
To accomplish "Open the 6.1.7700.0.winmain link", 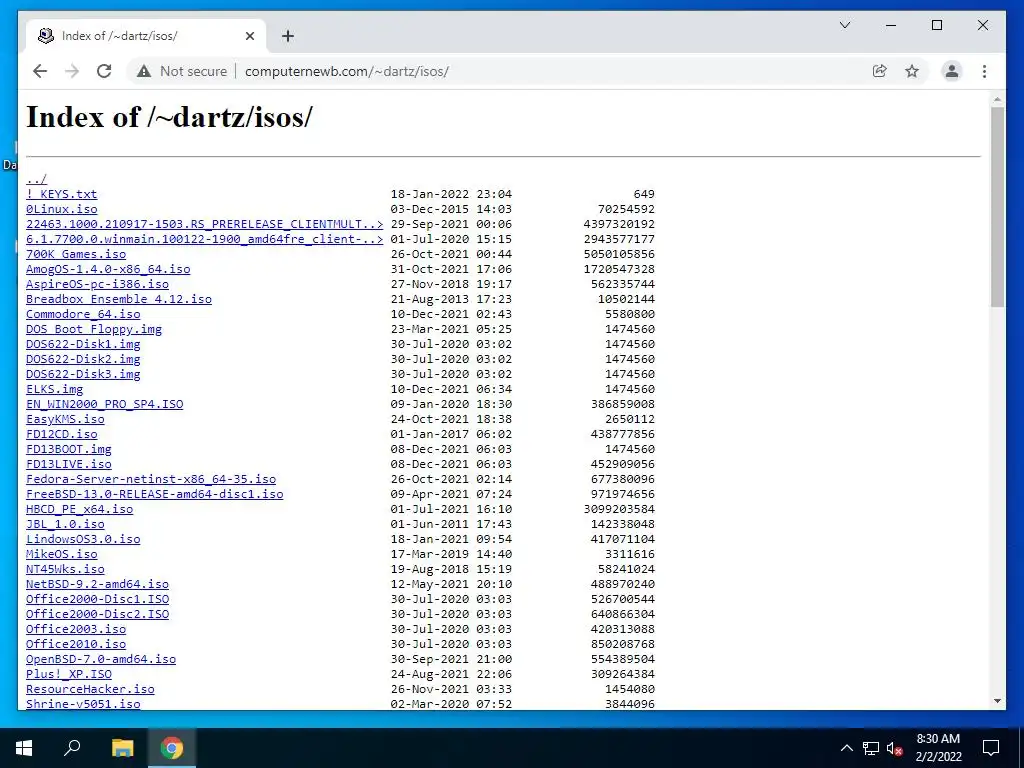I will [x=204, y=239].
